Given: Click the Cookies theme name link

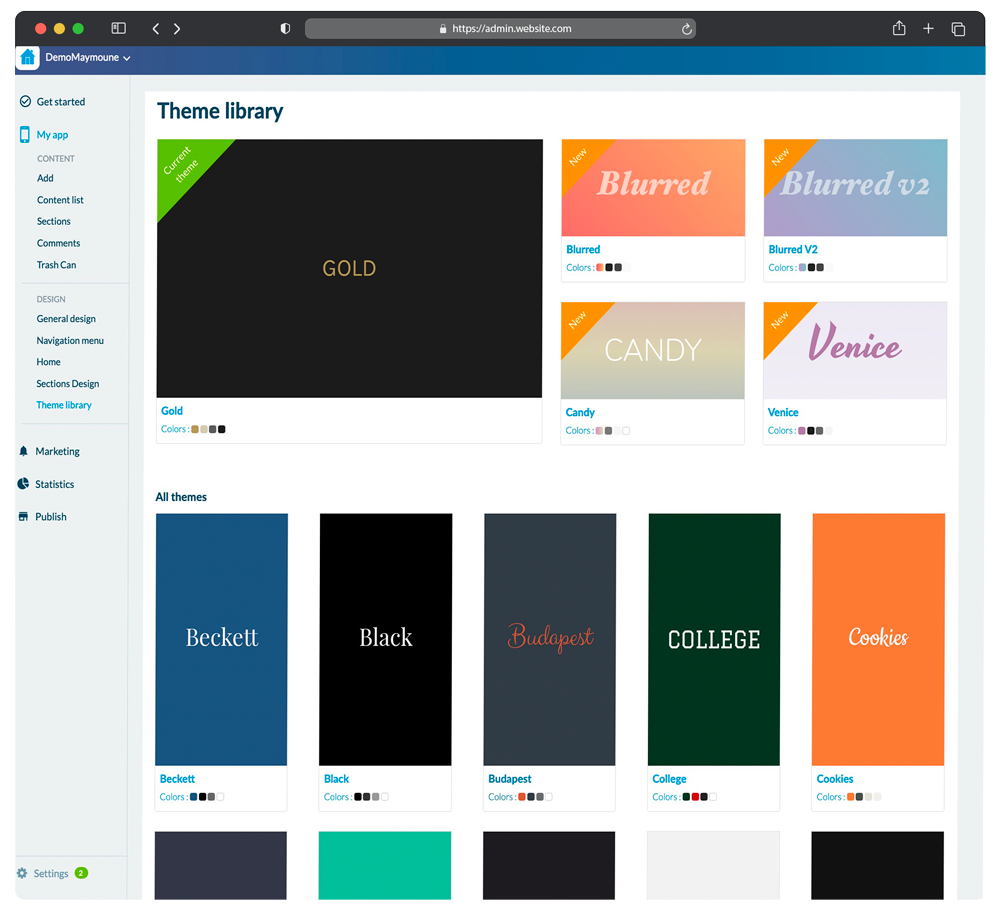Looking at the screenshot, I should [835, 778].
